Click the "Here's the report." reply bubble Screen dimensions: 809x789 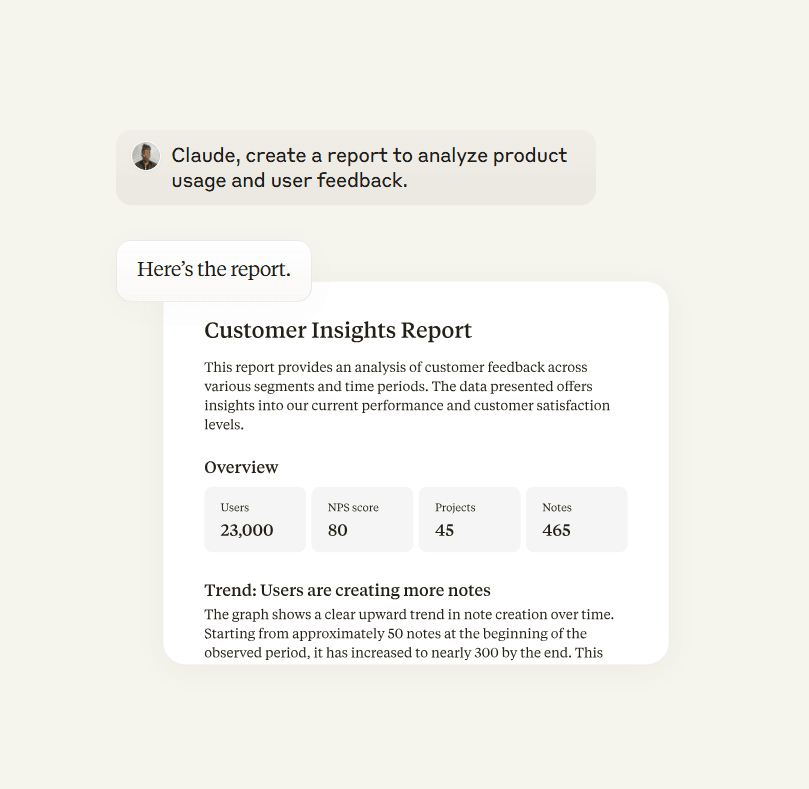pos(214,270)
